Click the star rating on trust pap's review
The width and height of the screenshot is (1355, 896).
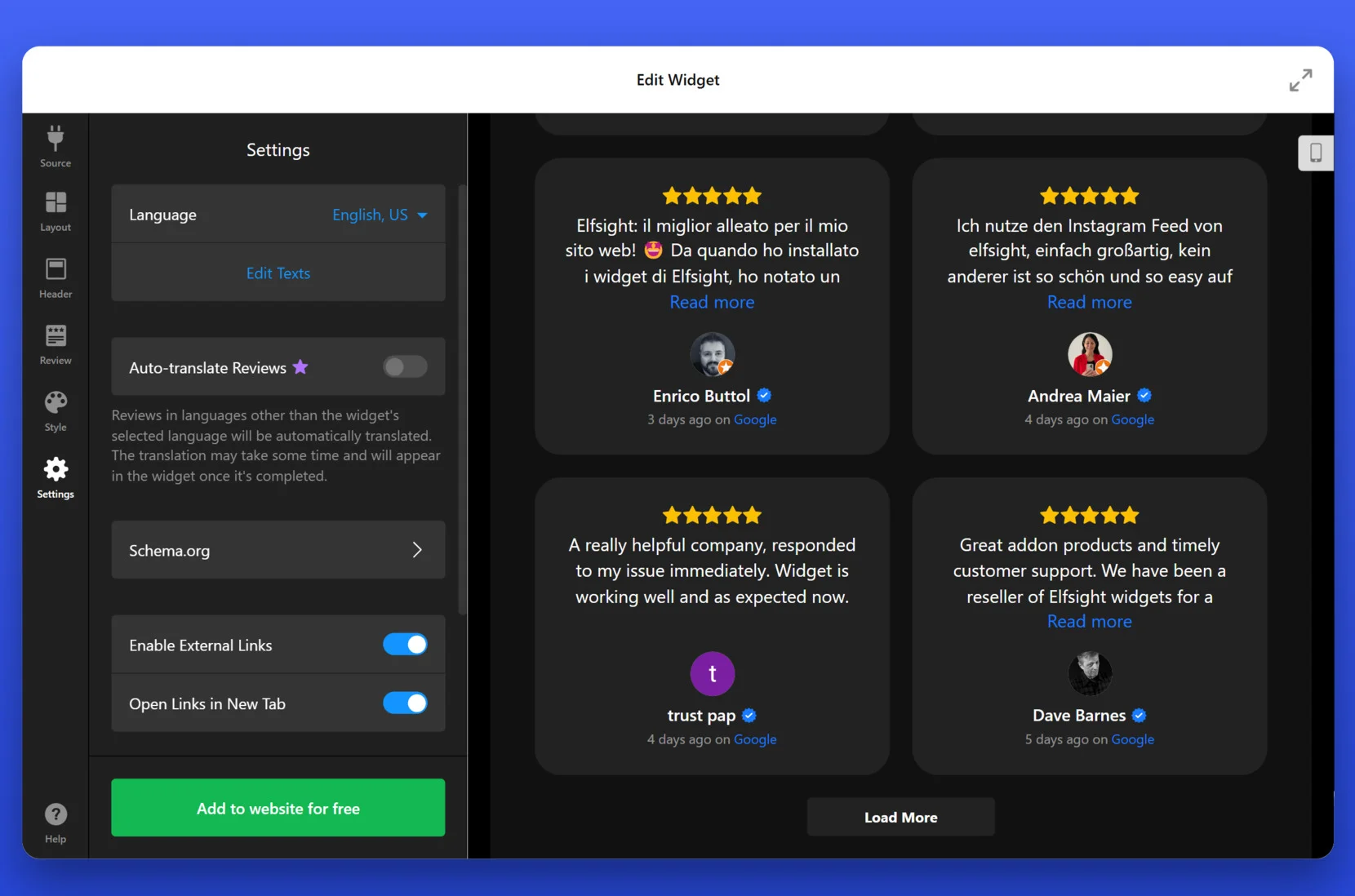pos(713,516)
